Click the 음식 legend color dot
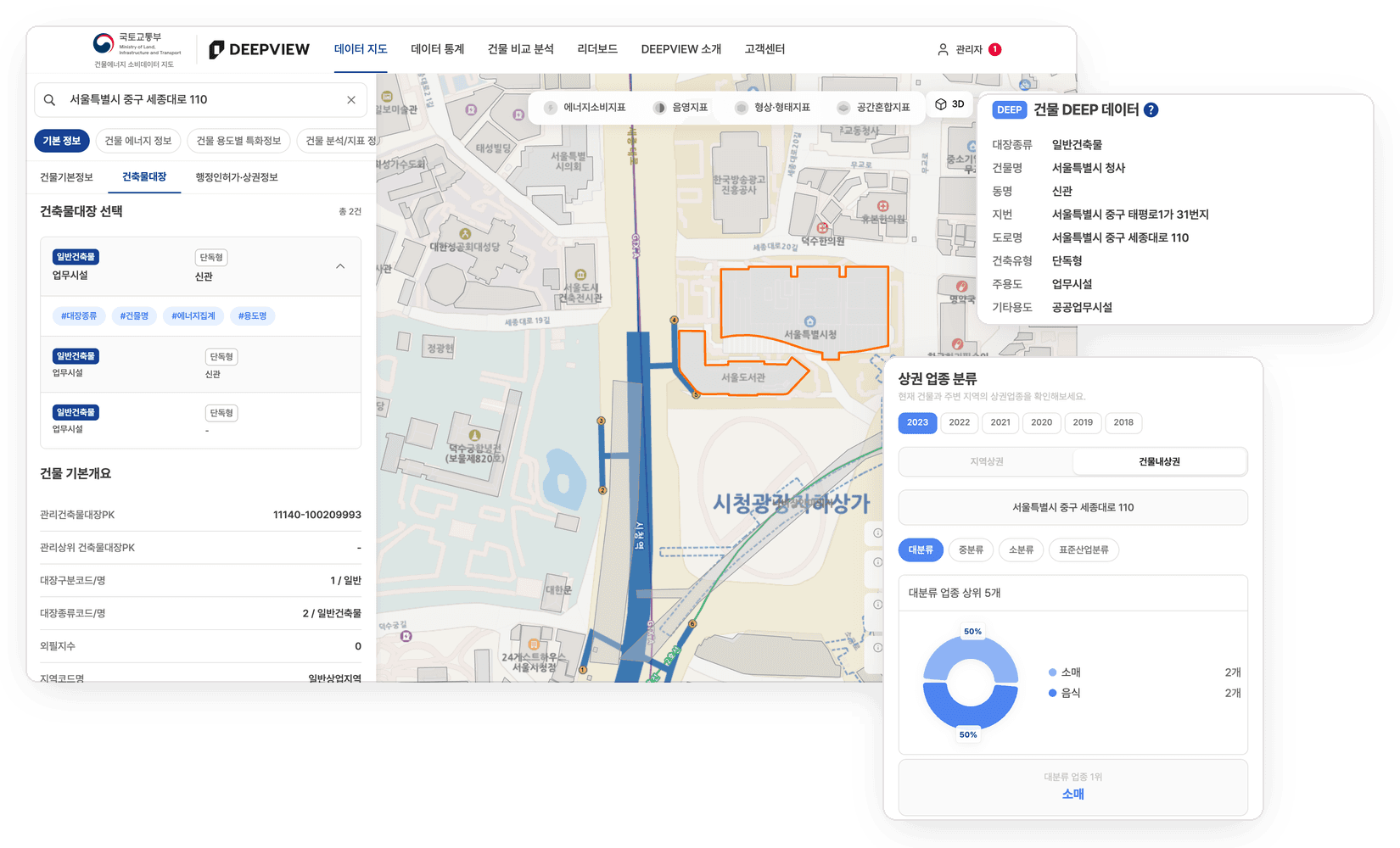1400x848 pixels. click(1052, 693)
